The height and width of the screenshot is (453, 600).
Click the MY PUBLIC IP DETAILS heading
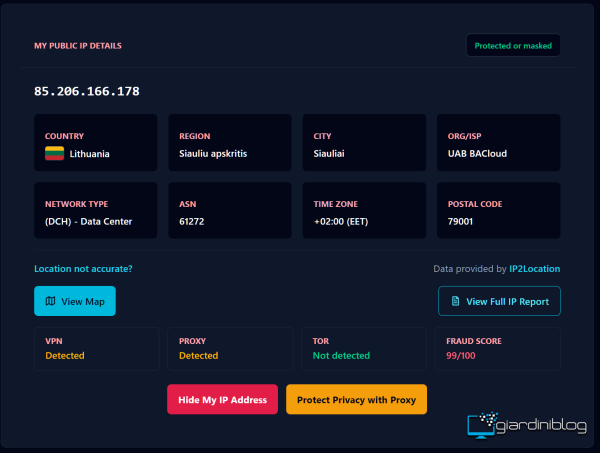(x=78, y=46)
